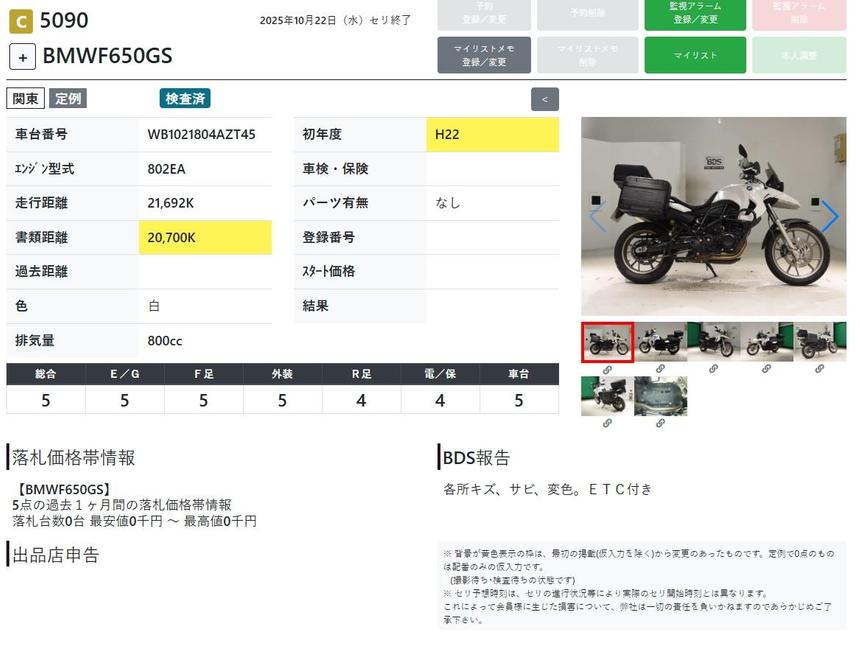Image resolution: width=860 pixels, height=665 pixels.
Task: Click link icon under second thumbnail
Action: click(x=660, y=369)
